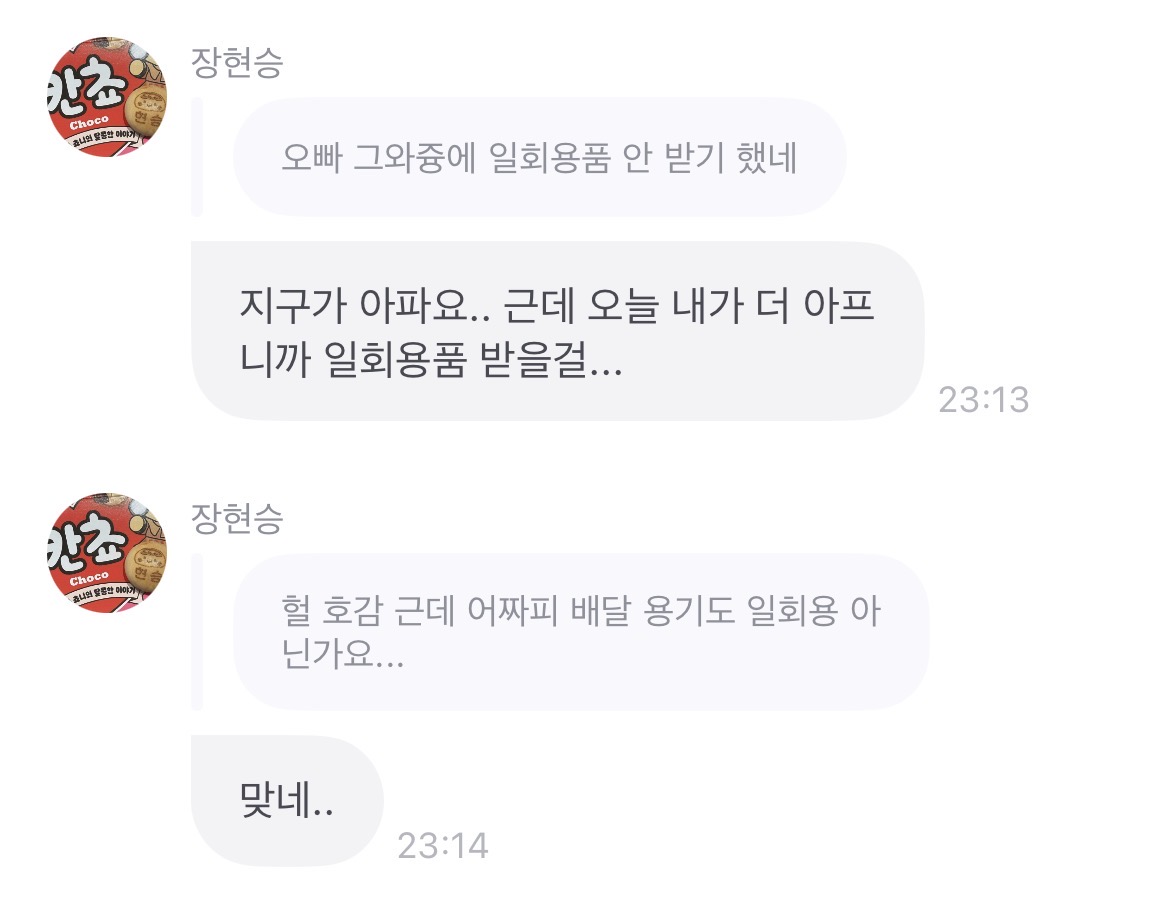Click '닌가요...' line in second quoted reply
This screenshot has height=903, width=1170.
(x=344, y=657)
